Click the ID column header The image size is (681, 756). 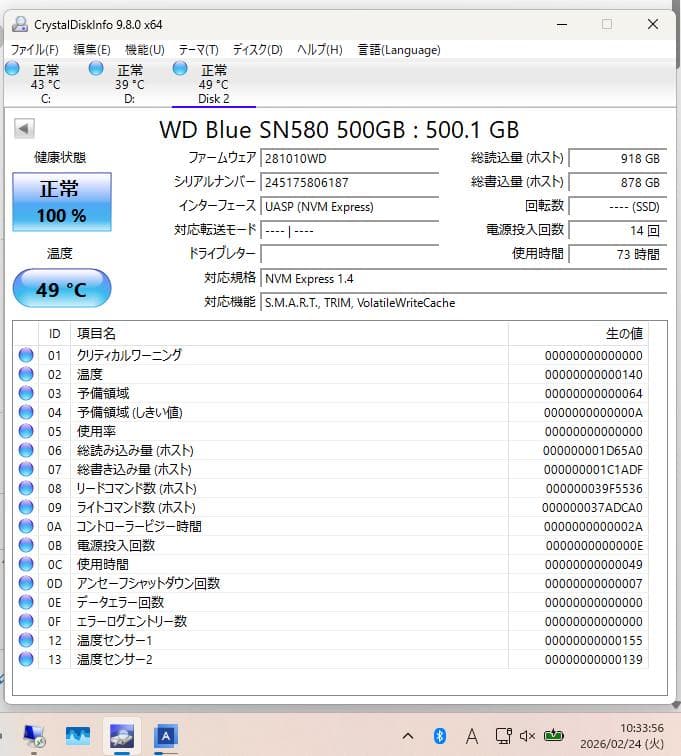[54, 334]
